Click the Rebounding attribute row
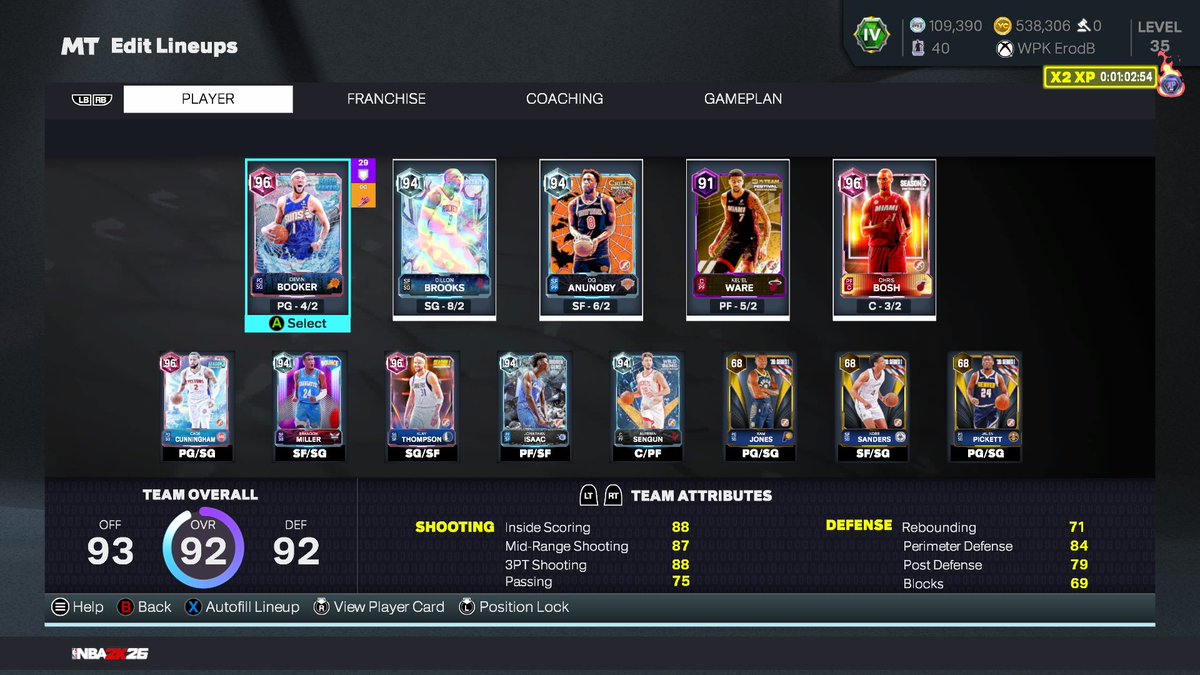 tap(993, 527)
